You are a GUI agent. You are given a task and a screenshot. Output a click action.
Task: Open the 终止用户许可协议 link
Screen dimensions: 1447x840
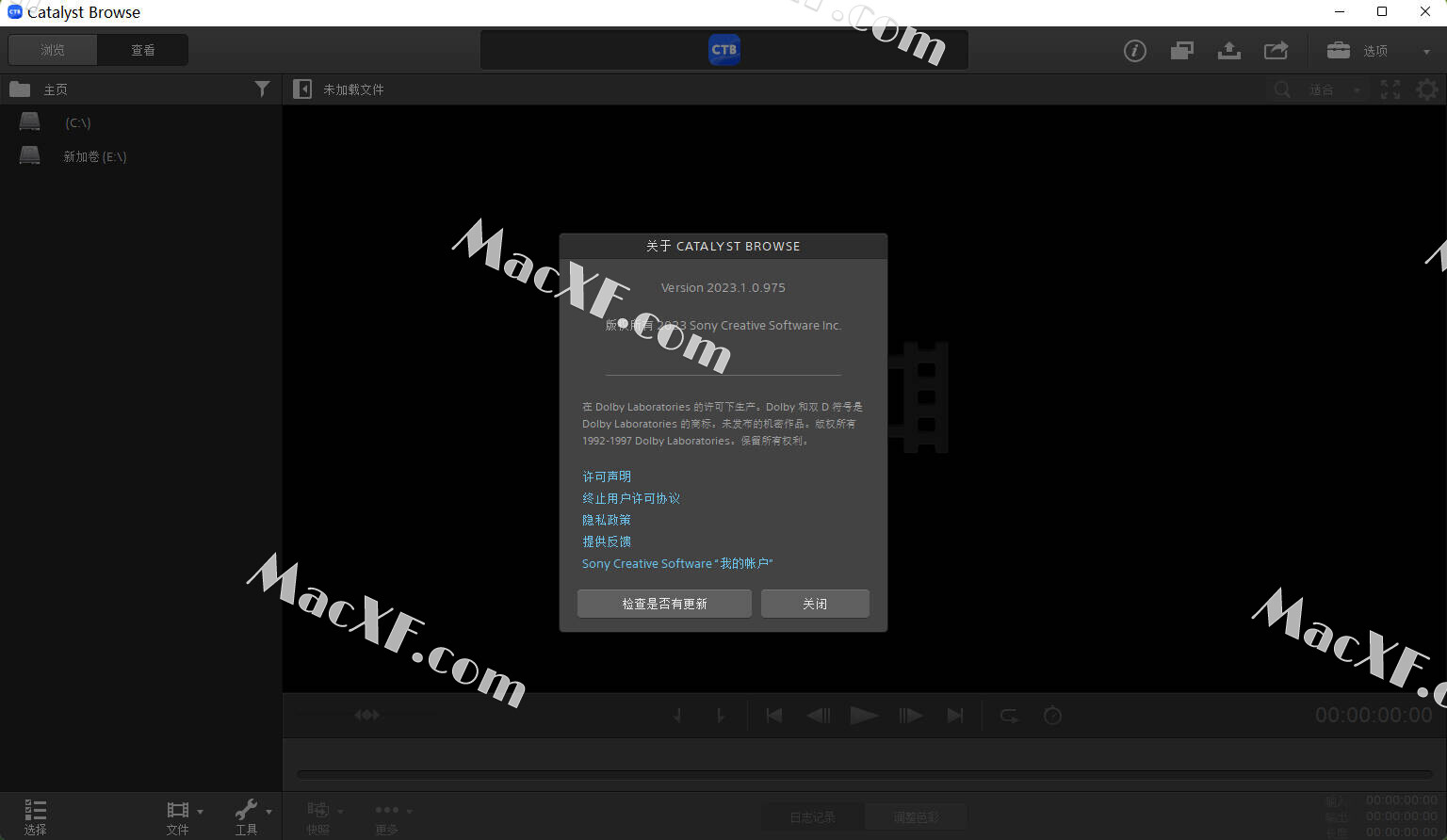pos(631,498)
